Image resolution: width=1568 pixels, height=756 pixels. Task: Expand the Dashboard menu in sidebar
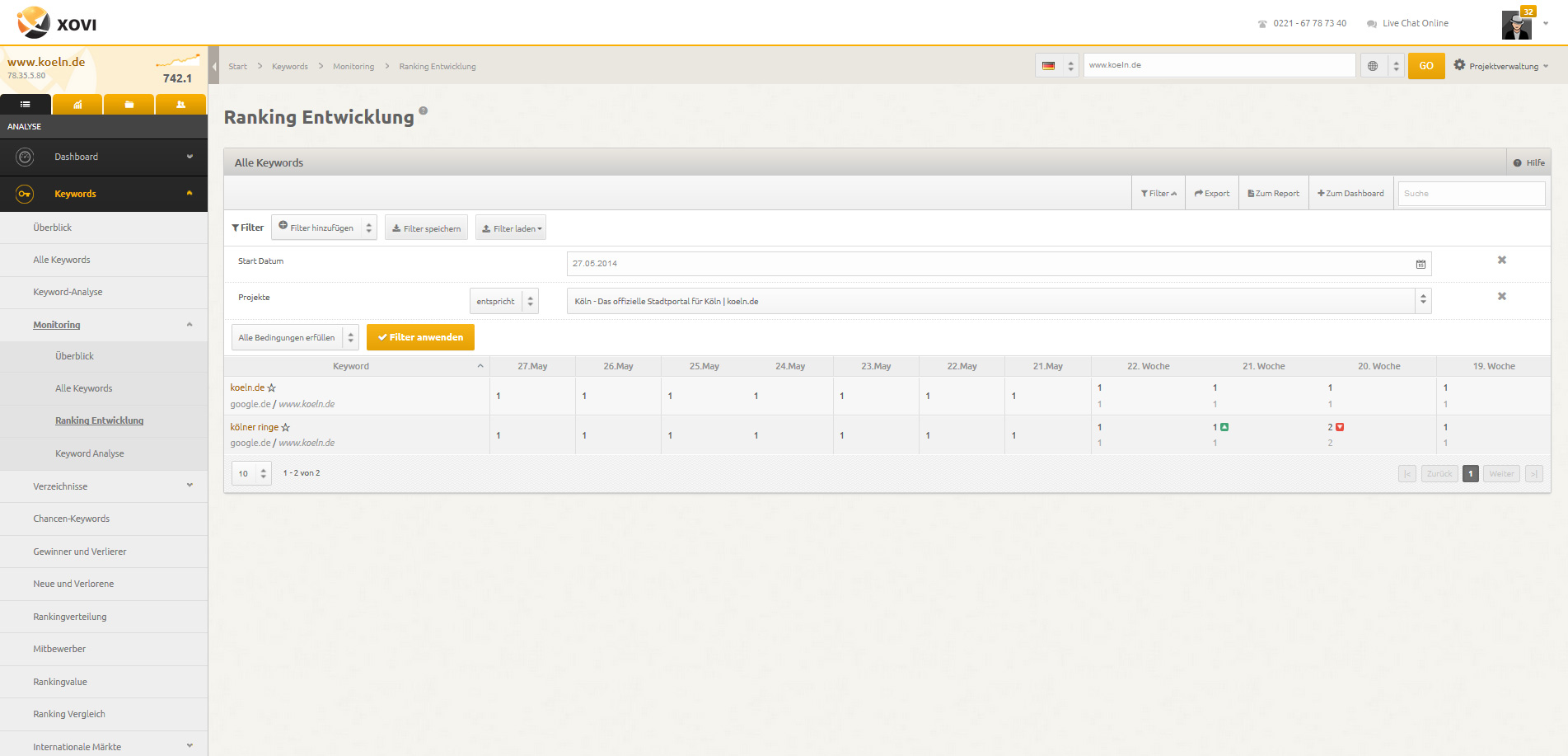pyautogui.click(x=104, y=157)
